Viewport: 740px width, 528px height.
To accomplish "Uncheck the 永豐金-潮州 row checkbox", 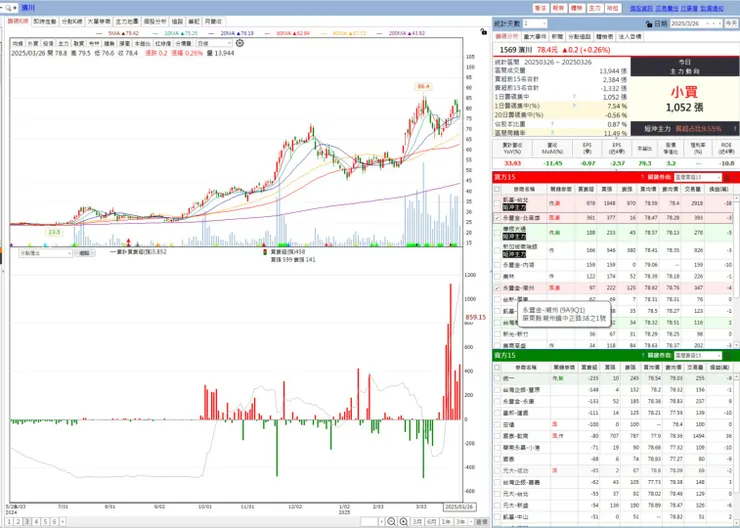I will tap(497, 288).
